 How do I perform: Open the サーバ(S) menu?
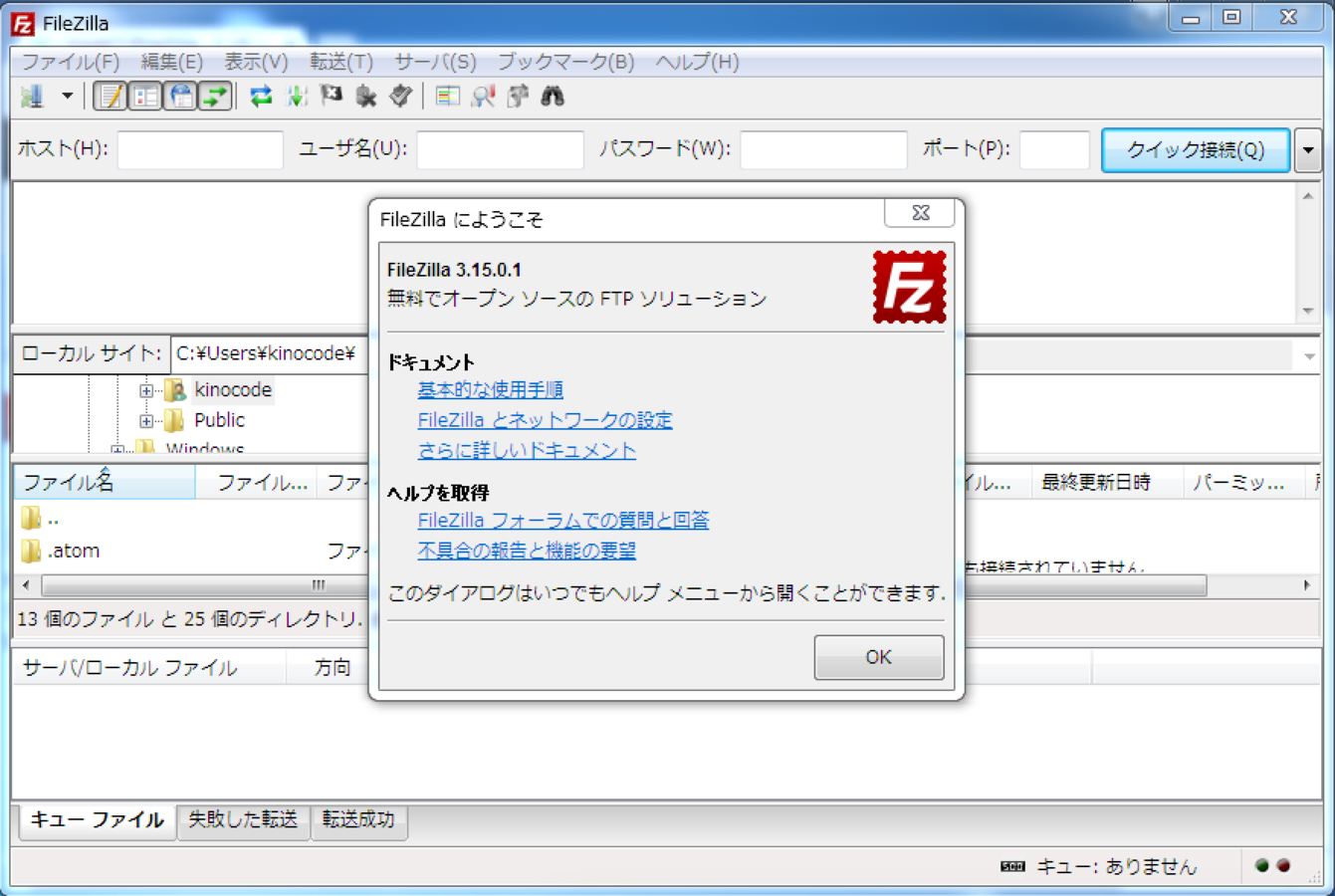[435, 62]
